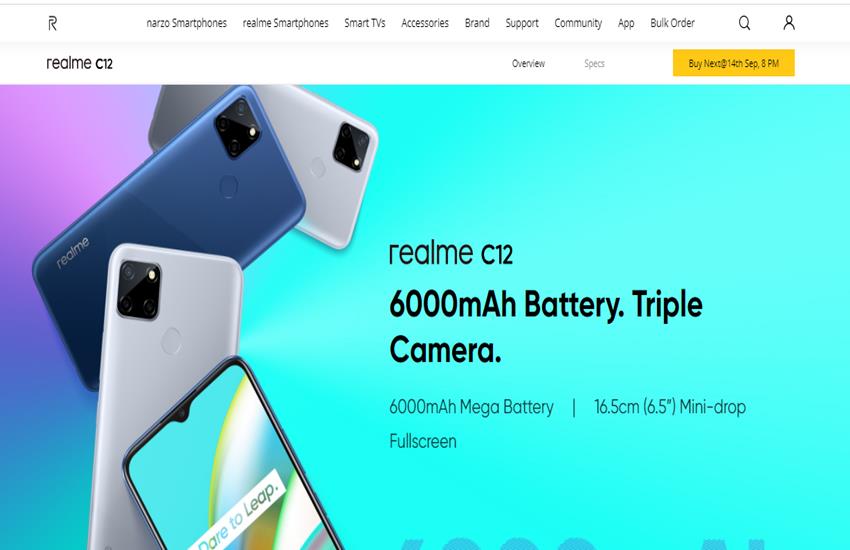The image size is (850, 550).
Task: Open the Accessories menu item
Action: tap(425, 23)
